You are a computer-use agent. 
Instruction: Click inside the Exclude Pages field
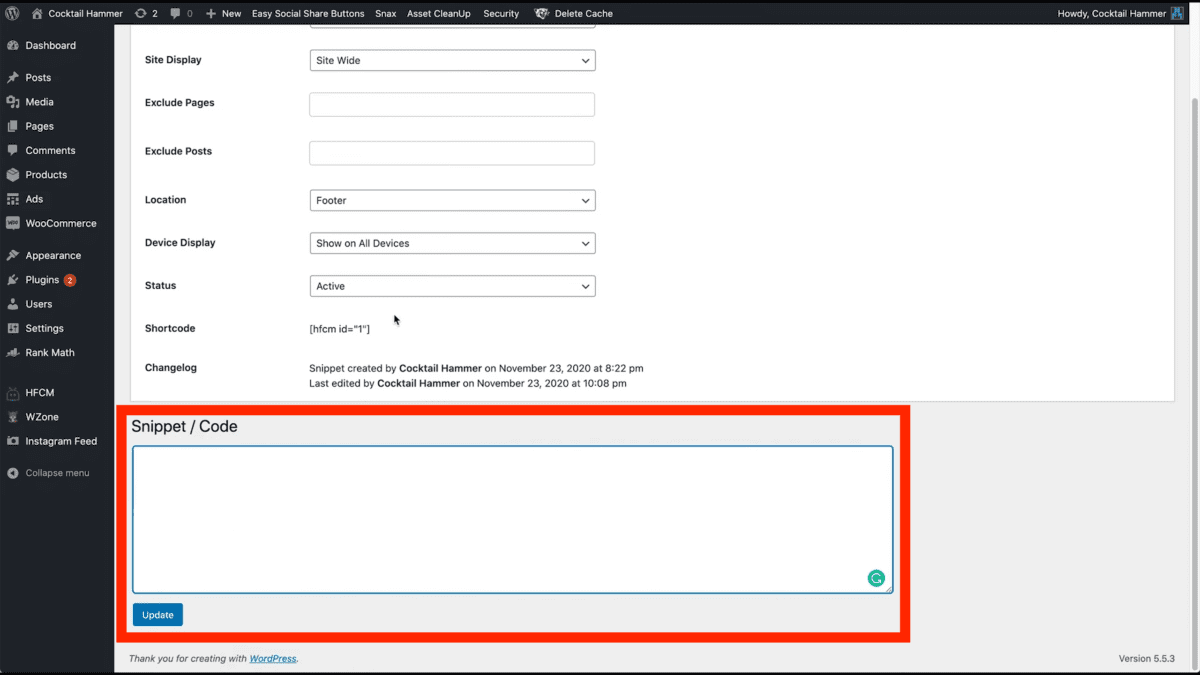pyautogui.click(x=452, y=104)
